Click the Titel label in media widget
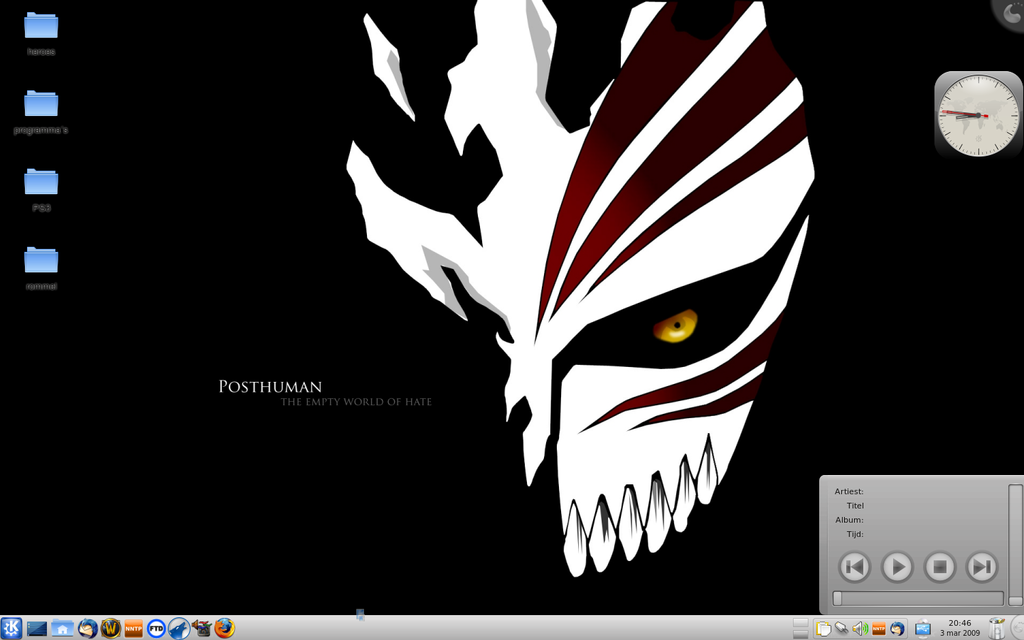The height and width of the screenshot is (640, 1024). pos(855,505)
